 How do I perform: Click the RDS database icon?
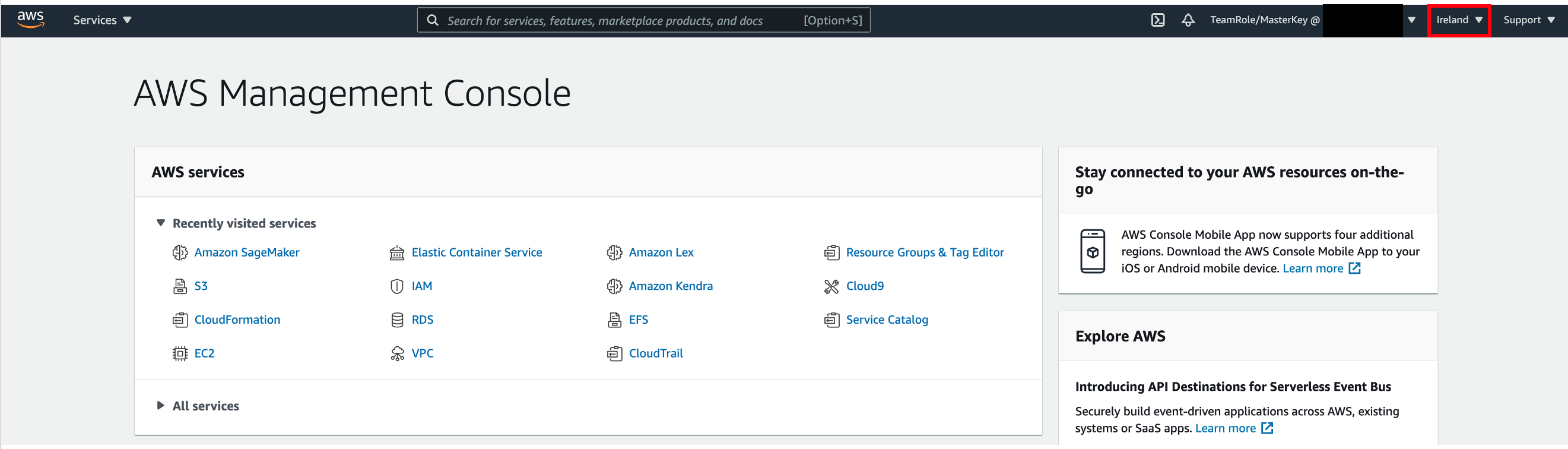click(x=397, y=320)
